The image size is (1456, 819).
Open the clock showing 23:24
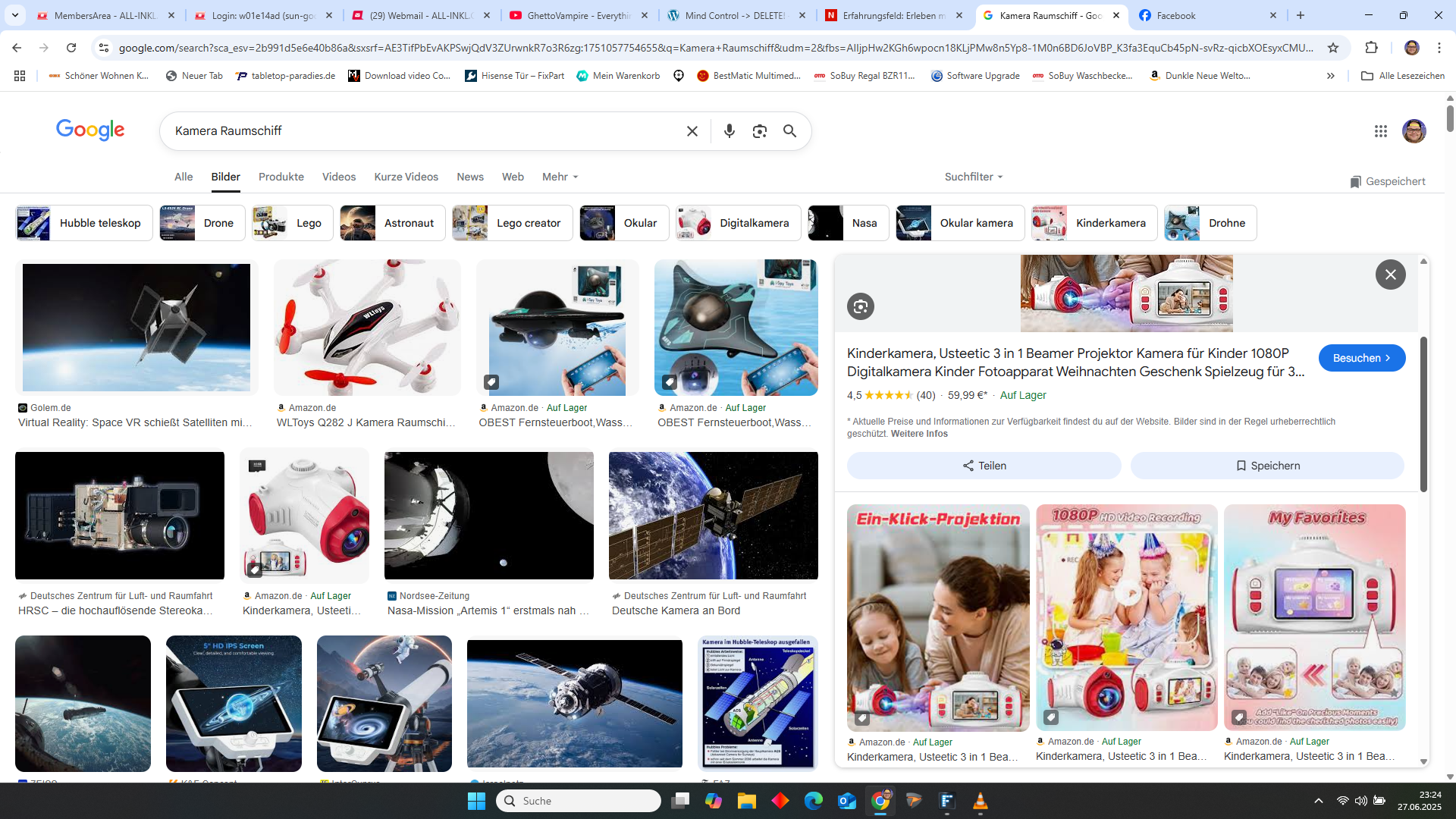1420,801
